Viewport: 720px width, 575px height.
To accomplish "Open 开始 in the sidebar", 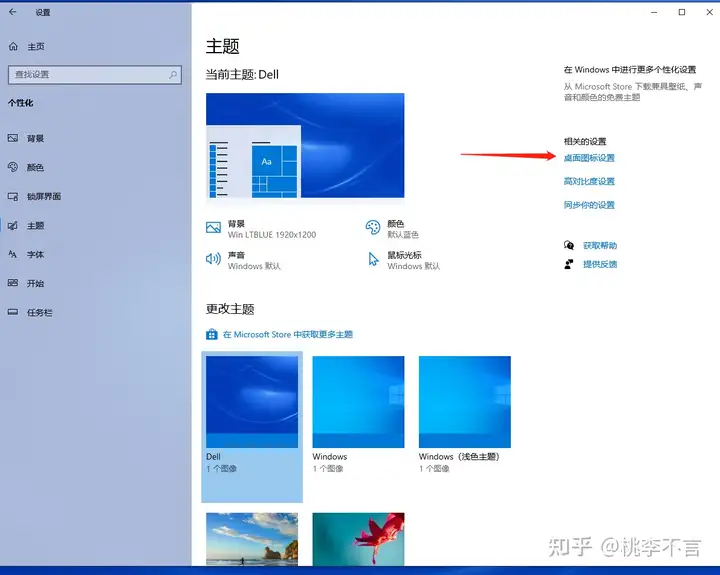I will [x=35, y=283].
